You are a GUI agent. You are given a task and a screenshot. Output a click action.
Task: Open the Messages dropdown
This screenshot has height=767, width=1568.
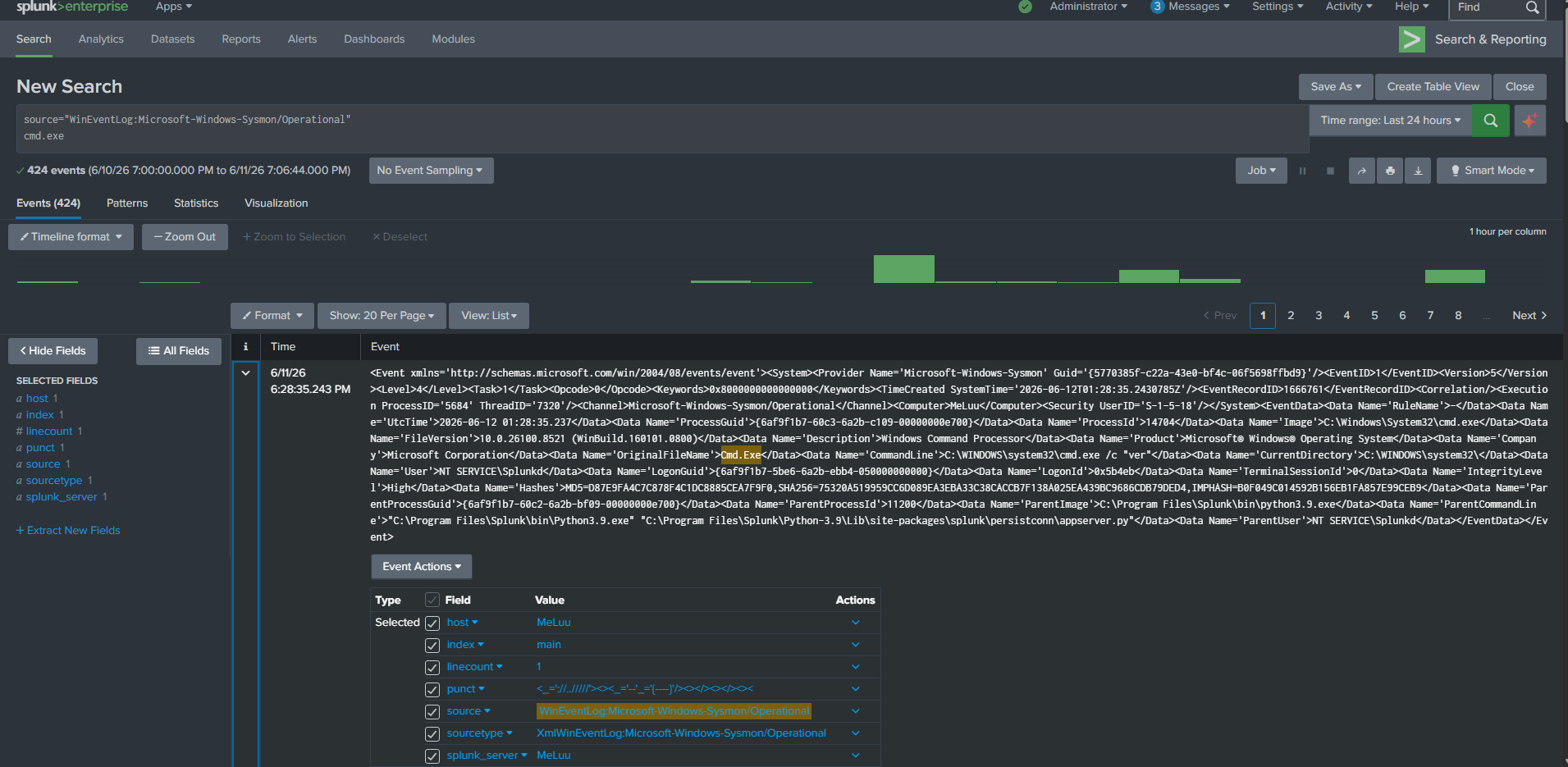pos(1190,7)
